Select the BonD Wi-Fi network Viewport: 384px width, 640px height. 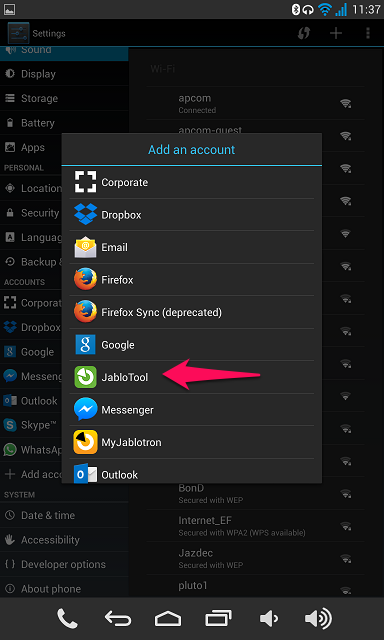[x=255, y=493]
